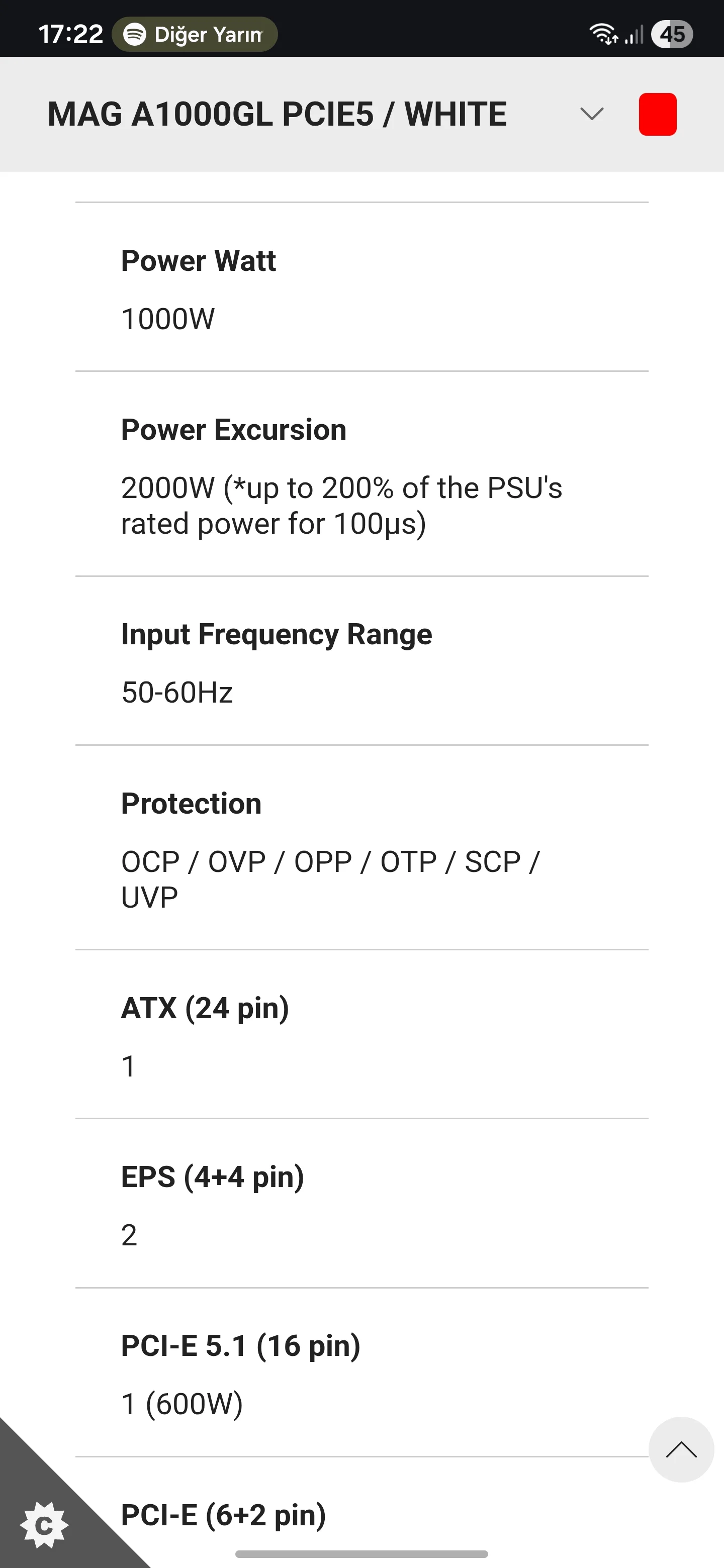This screenshot has width=724, height=1568.
Task: Open the Spotify now-playing pill
Action: tap(194, 34)
